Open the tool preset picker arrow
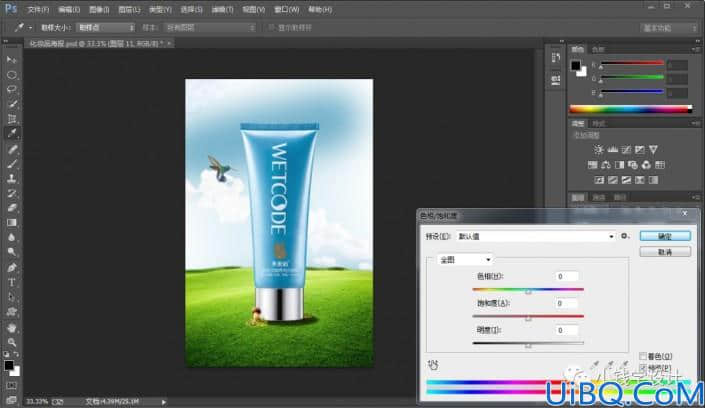705x408 pixels. (x=30, y=28)
